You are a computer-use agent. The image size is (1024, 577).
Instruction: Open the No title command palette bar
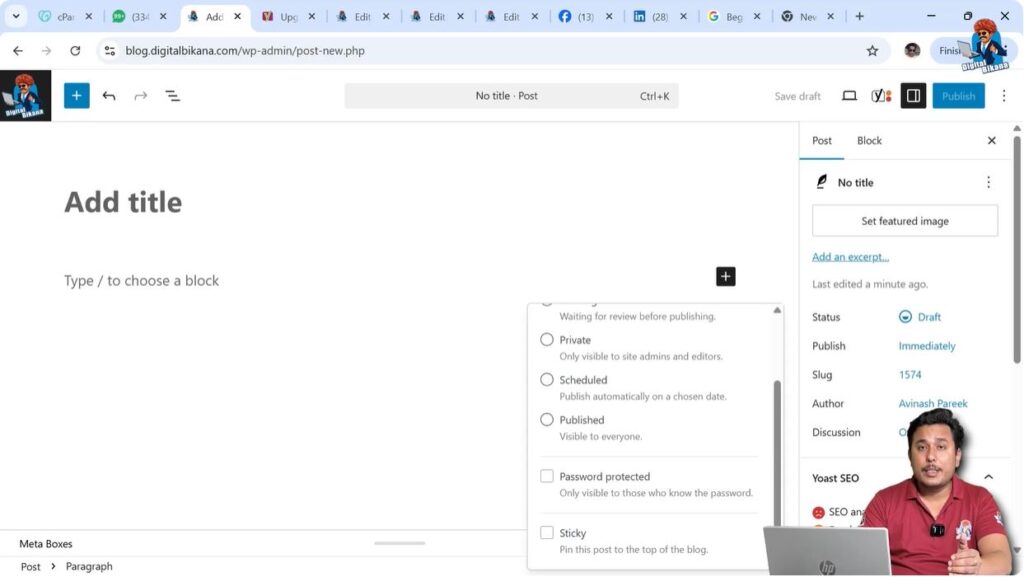point(511,96)
